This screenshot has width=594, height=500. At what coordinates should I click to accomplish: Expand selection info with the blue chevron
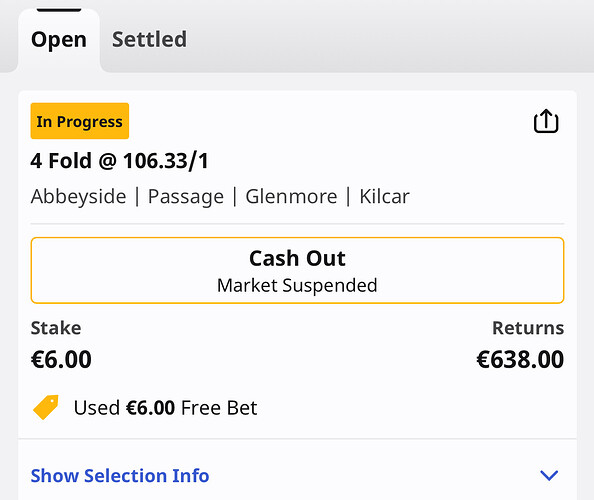549,475
